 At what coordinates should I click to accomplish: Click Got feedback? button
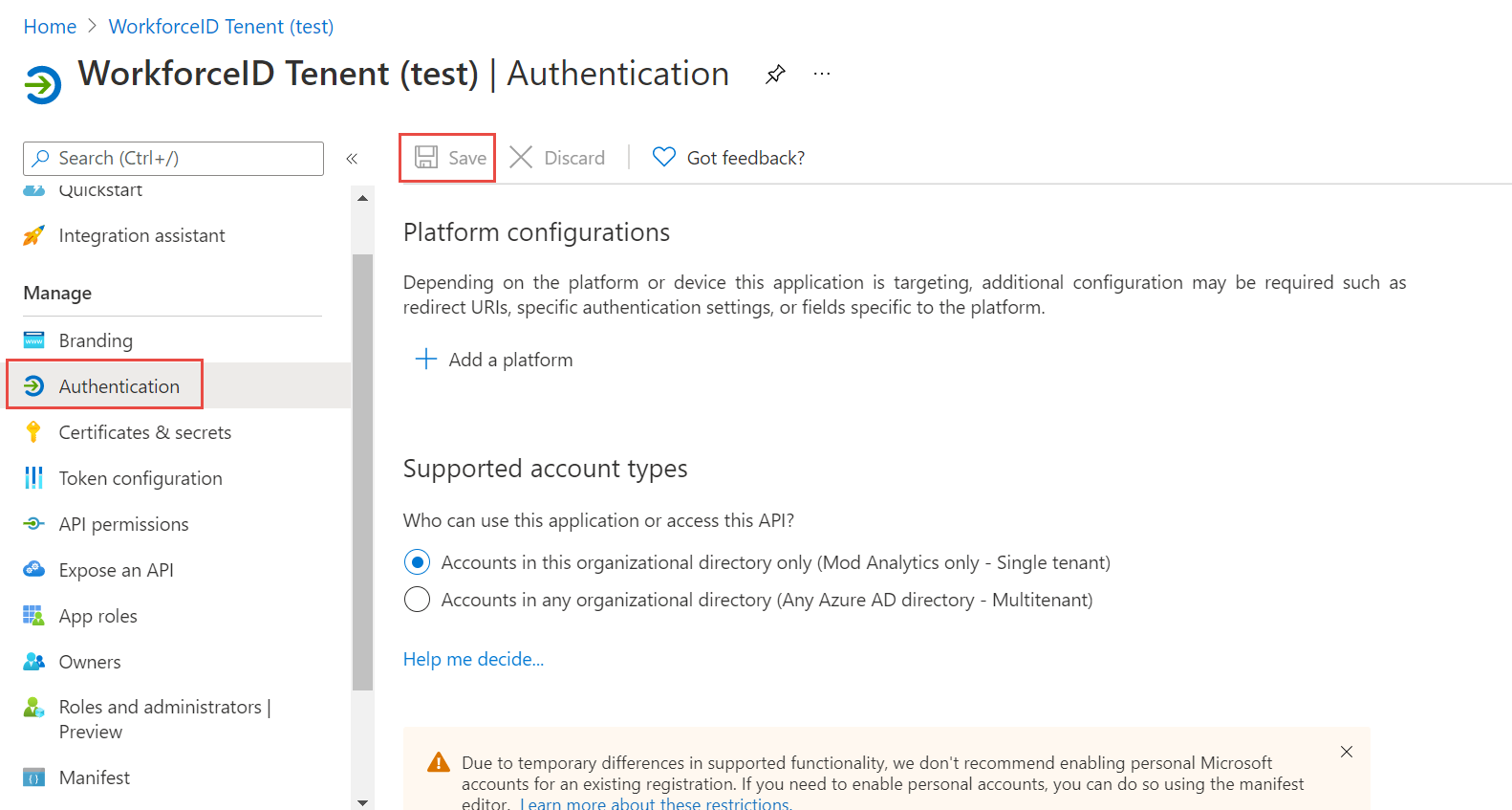(728, 158)
